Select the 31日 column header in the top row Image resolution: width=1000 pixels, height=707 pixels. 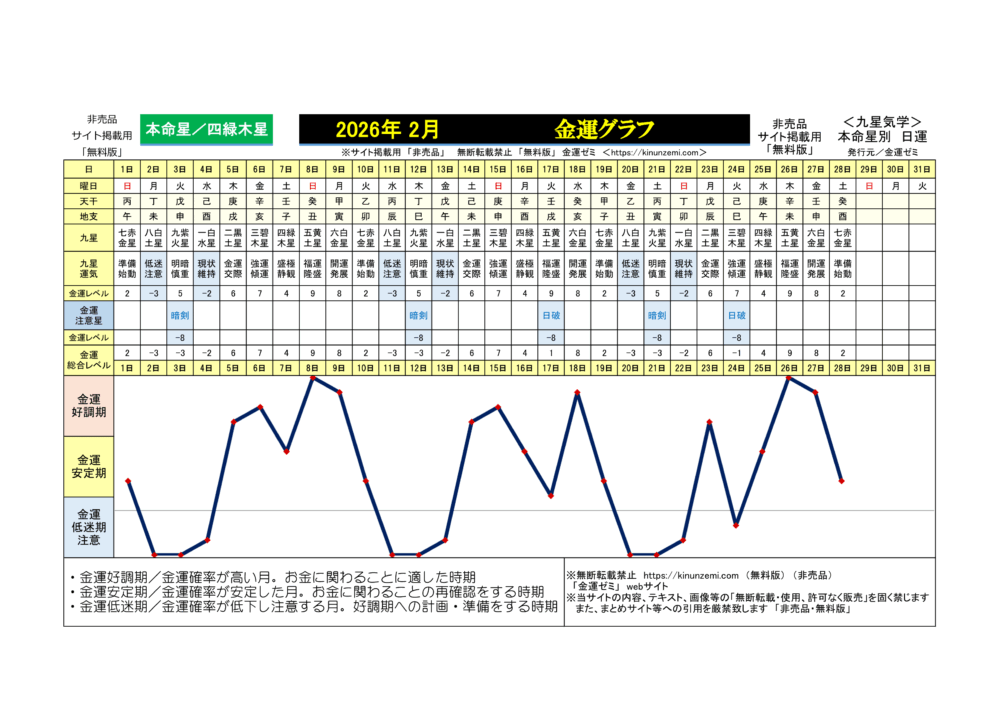922,170
